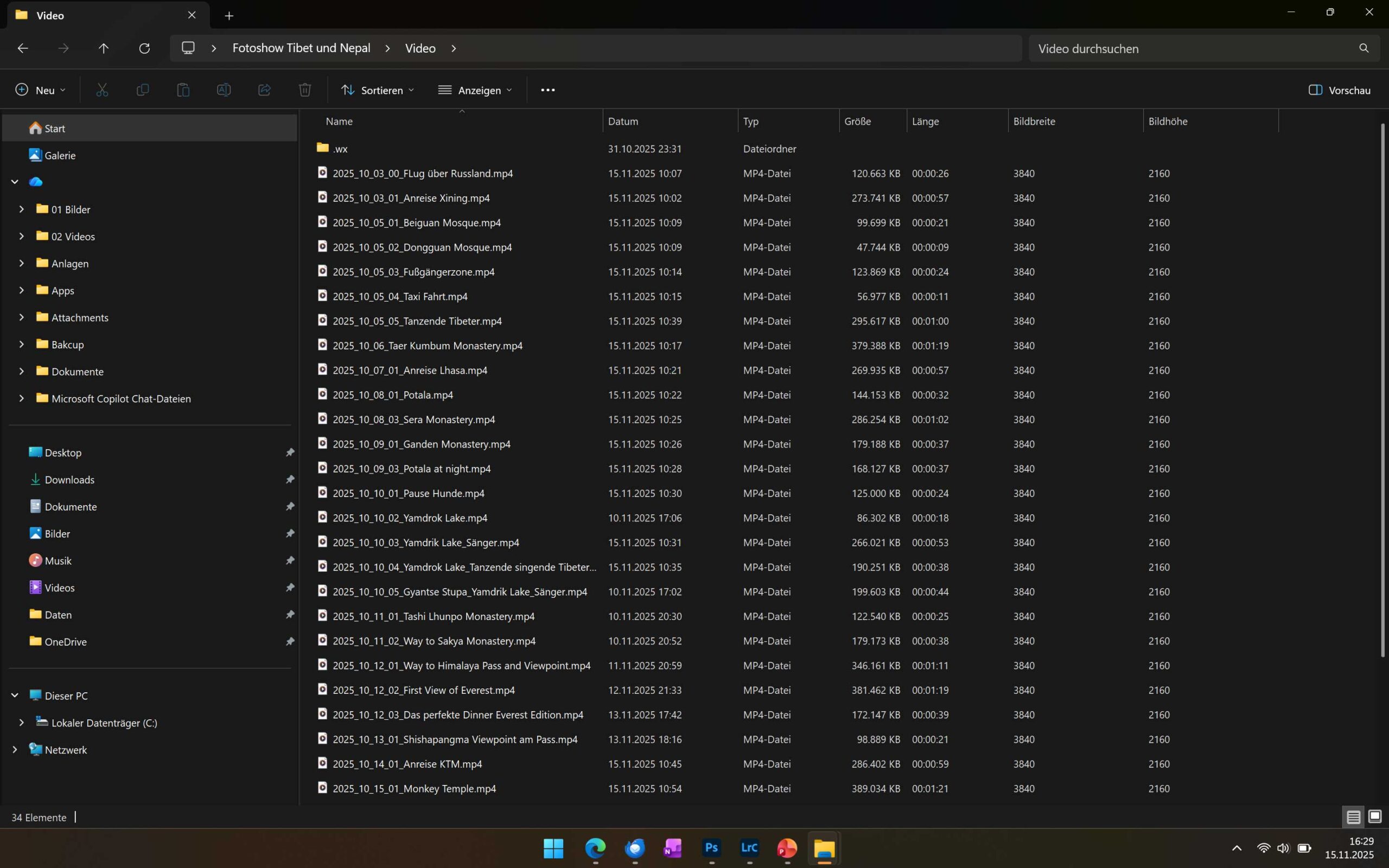Viewport: 1389px width, 868px height.
Task: Click Fotoshow Tibet und Nepal breadcrumb
Action: 301,48
